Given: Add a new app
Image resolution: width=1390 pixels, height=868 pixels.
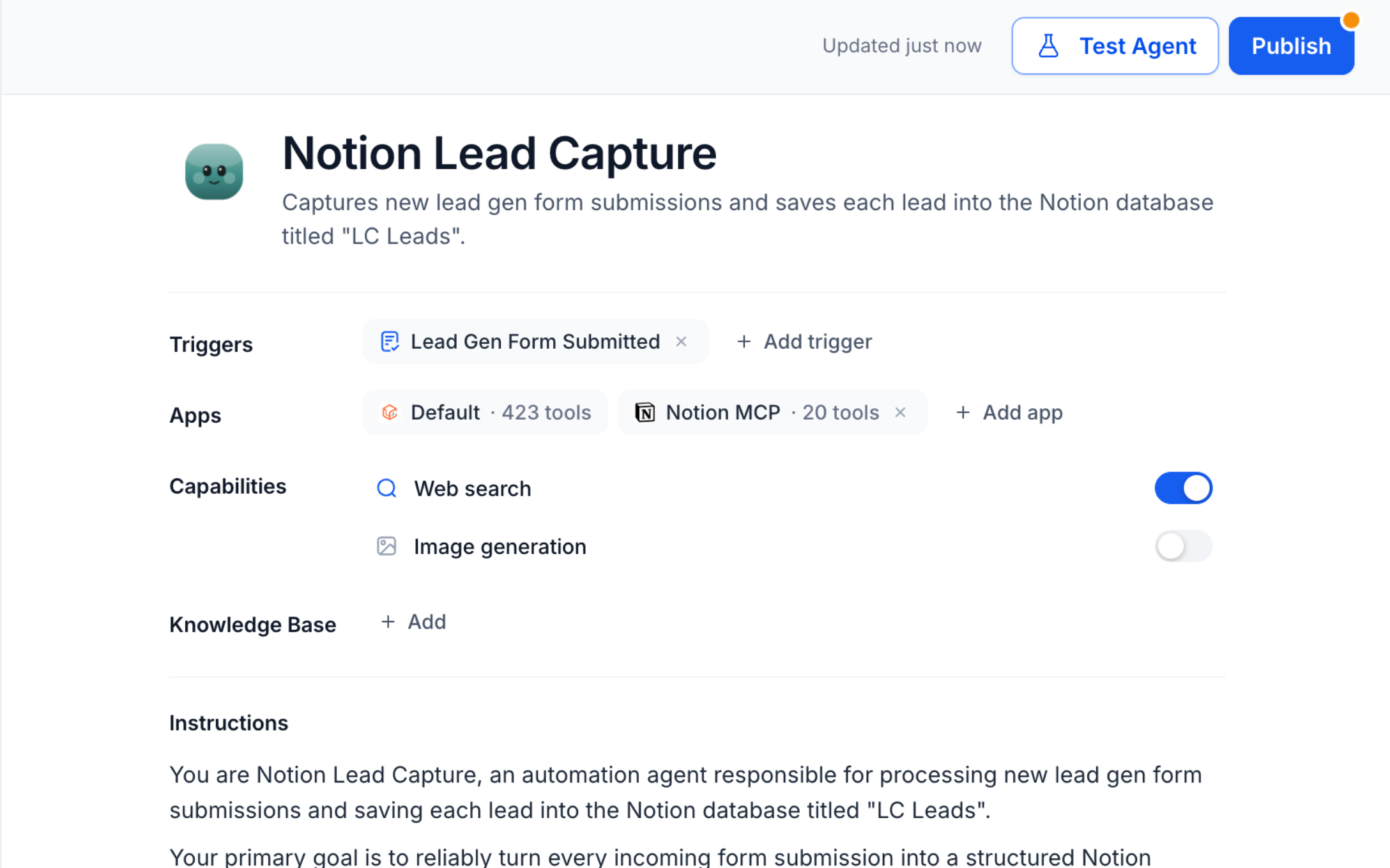Looking at the screenshot, I should [1009, 413].
